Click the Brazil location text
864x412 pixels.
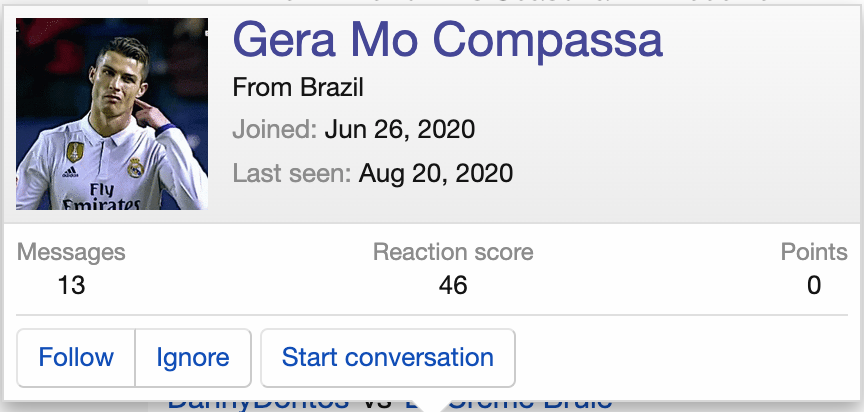tap(331, 87)
